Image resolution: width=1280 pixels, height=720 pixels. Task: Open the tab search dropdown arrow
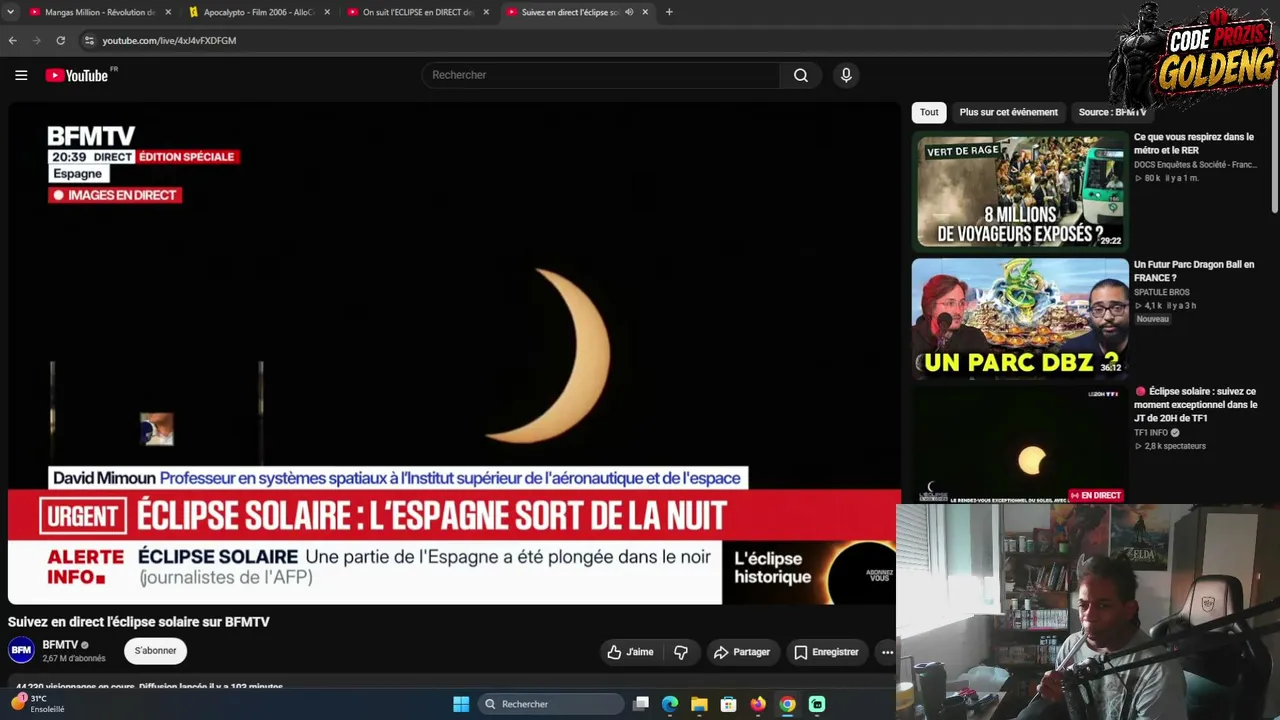10,12
